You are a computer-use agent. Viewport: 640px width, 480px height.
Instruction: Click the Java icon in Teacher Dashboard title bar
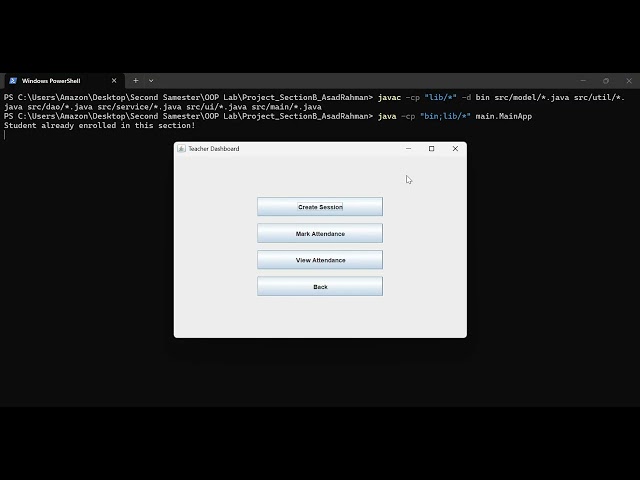(x=181, y=149)
